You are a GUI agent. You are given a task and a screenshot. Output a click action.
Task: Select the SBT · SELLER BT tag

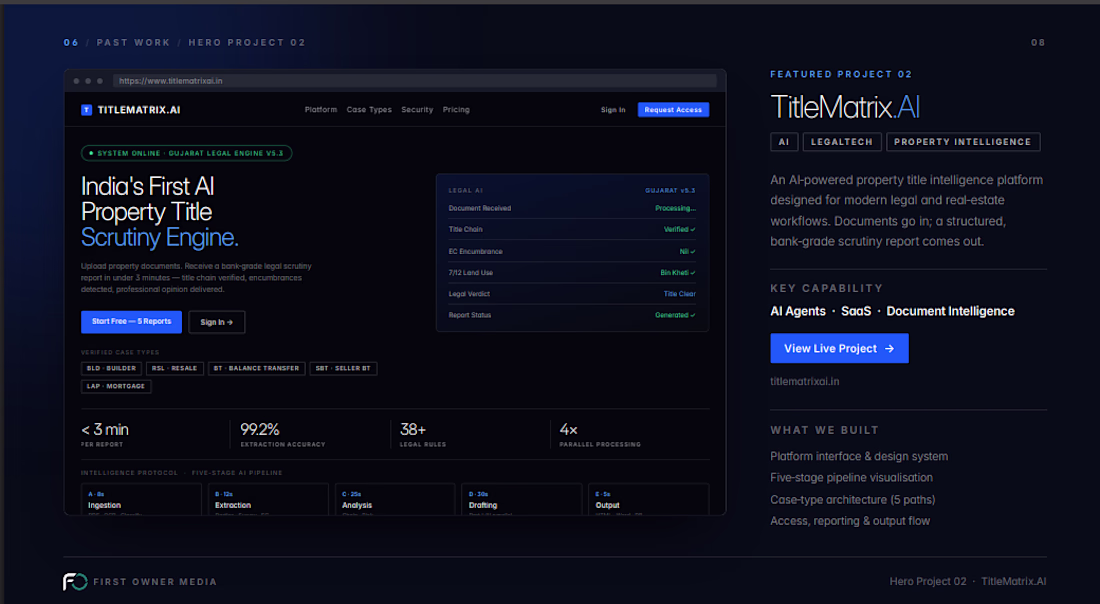click(343, 368)
